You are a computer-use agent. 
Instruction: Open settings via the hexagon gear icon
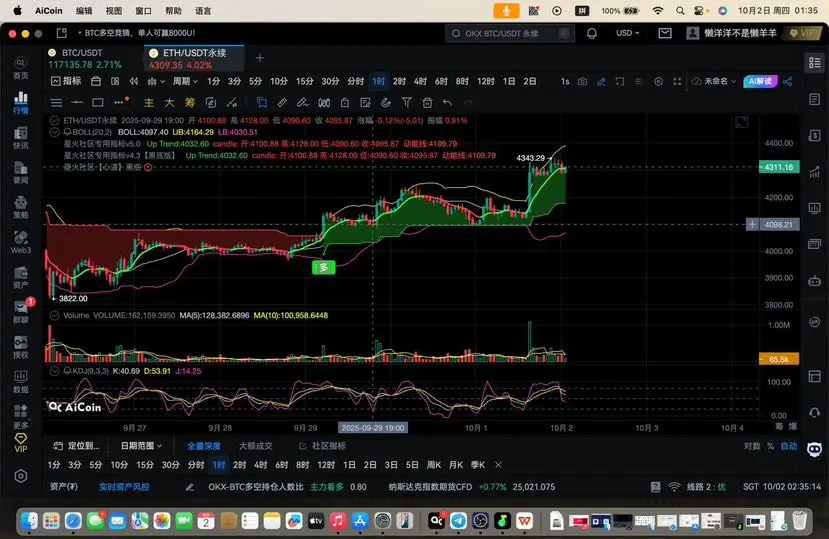pos(21,476)
